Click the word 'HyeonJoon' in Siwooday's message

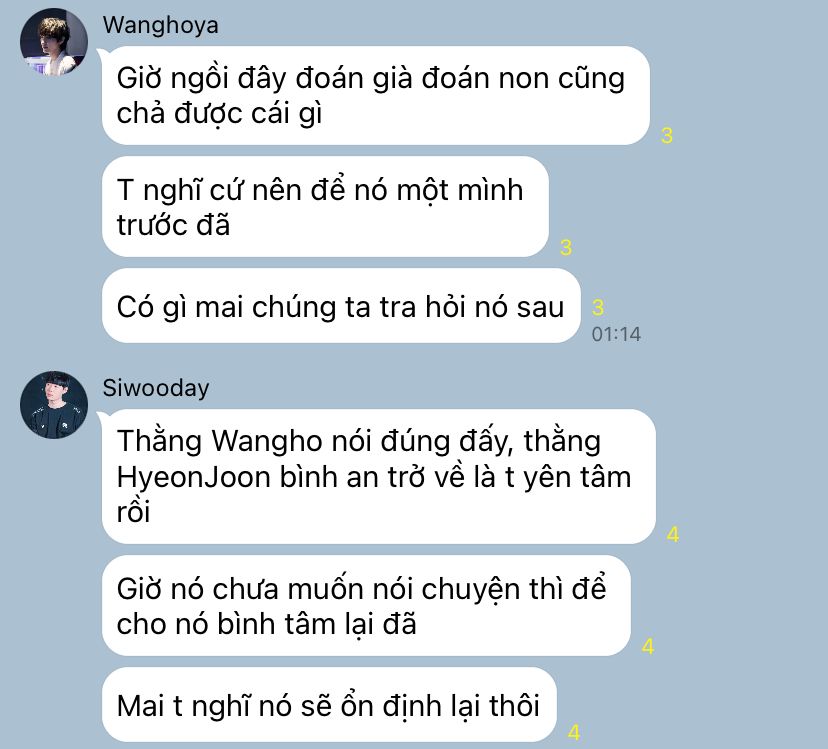click(193, 477)
